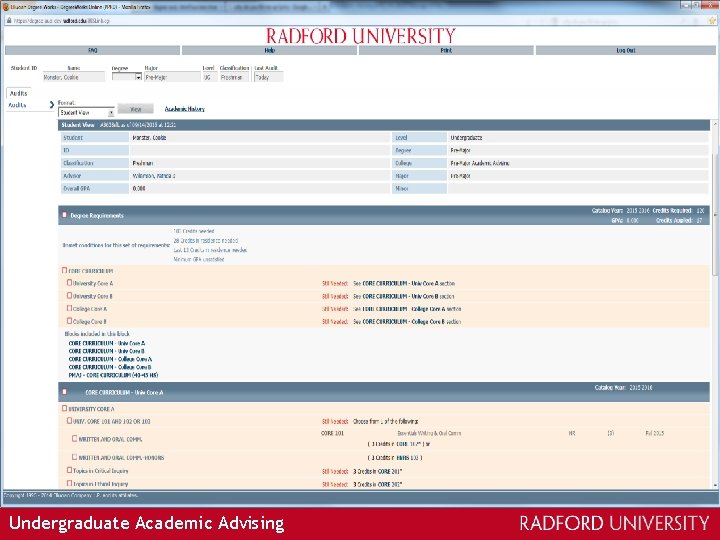Click the Major field showing Pre-Major
Viewport: 720px width, 540px height.
coord(172,78)
